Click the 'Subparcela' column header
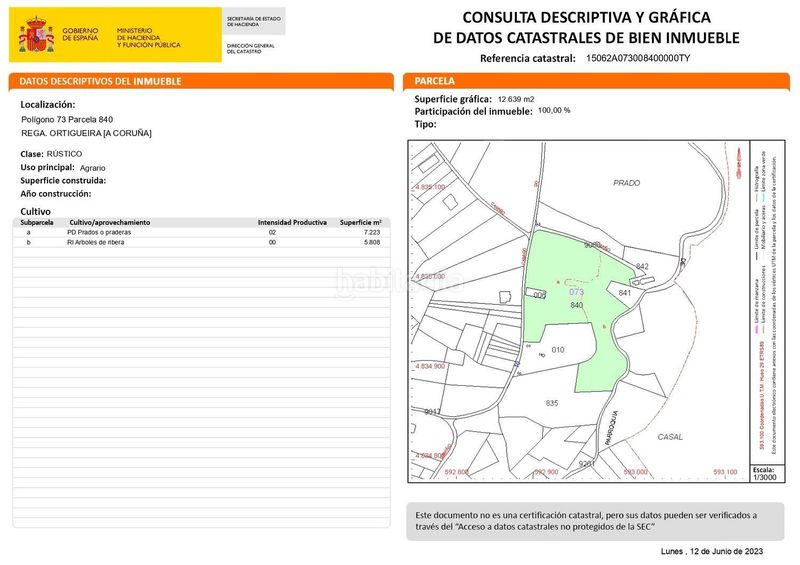The width and height of the screenshot is (800, 565). coord(37,223)
